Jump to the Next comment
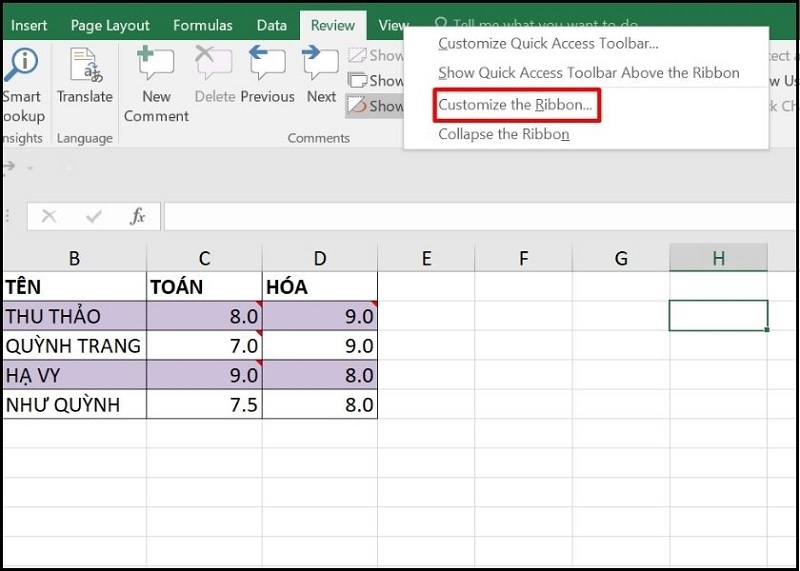The image size is (800, 571). tap(321, 75)
